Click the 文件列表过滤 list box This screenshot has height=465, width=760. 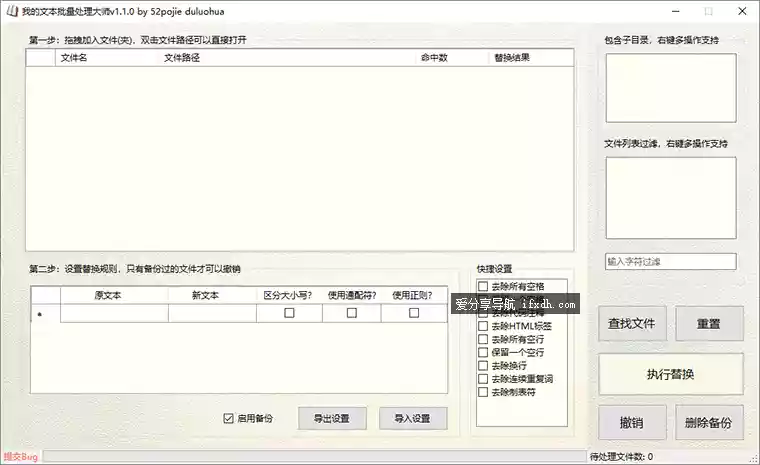click(x=671, y=198)
